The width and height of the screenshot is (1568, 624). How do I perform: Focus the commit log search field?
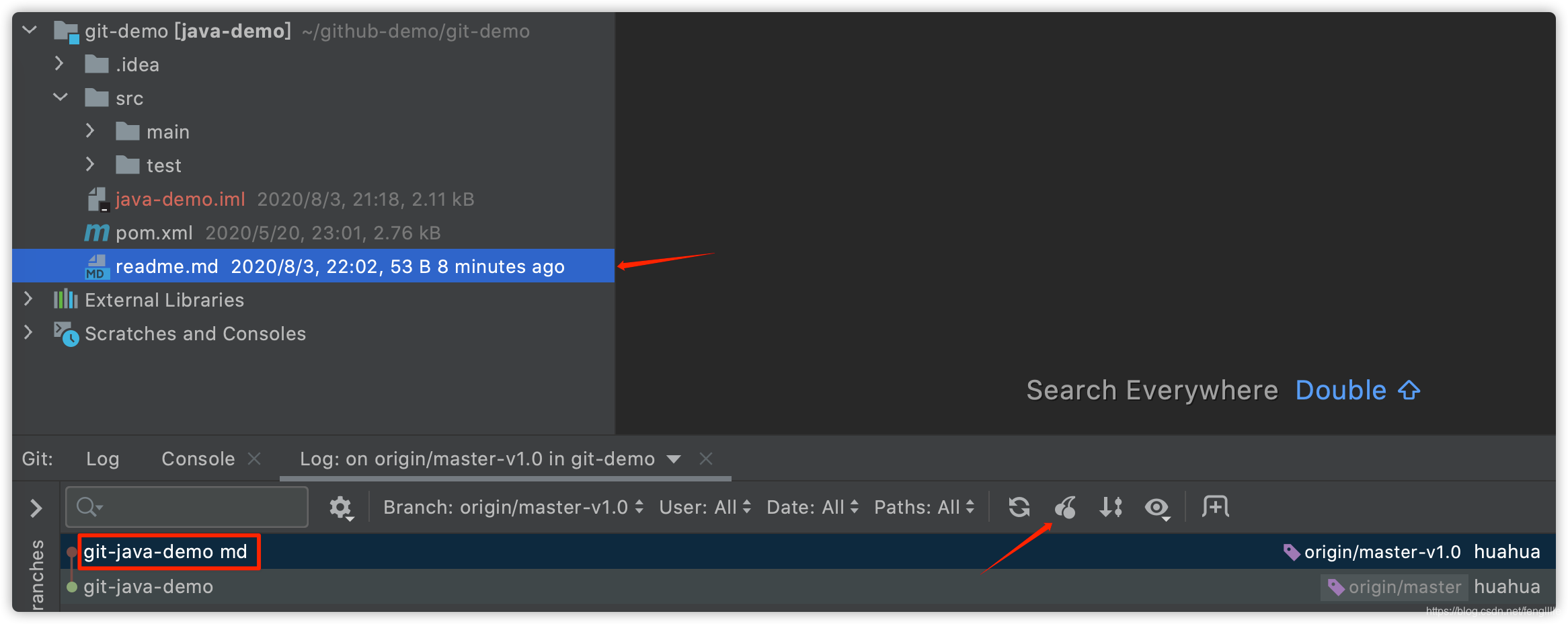187,507
